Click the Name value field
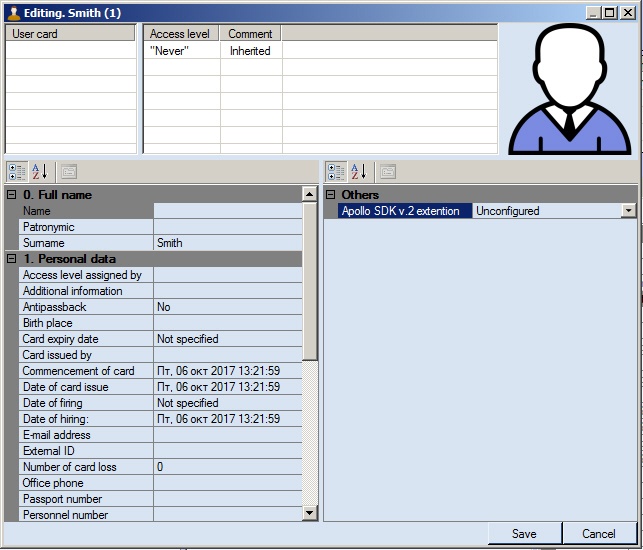The width and height of the screenshot is (643, 550). tap(228, 211)
